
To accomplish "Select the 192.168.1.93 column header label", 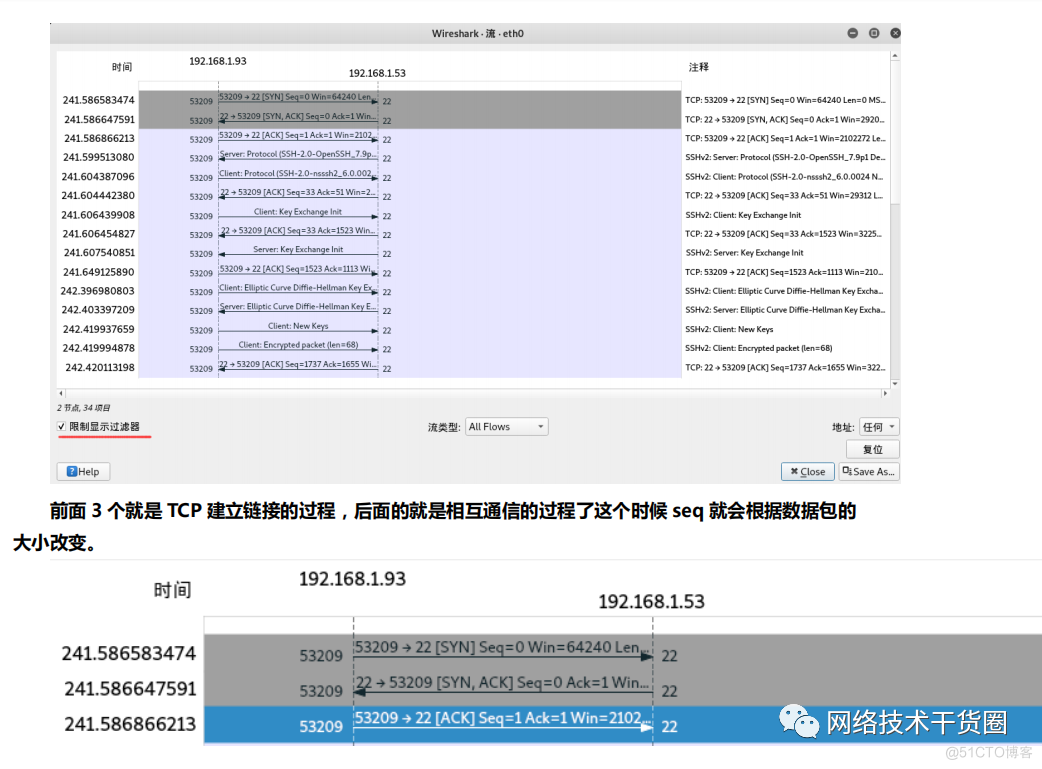I will (x=218, y=60).
